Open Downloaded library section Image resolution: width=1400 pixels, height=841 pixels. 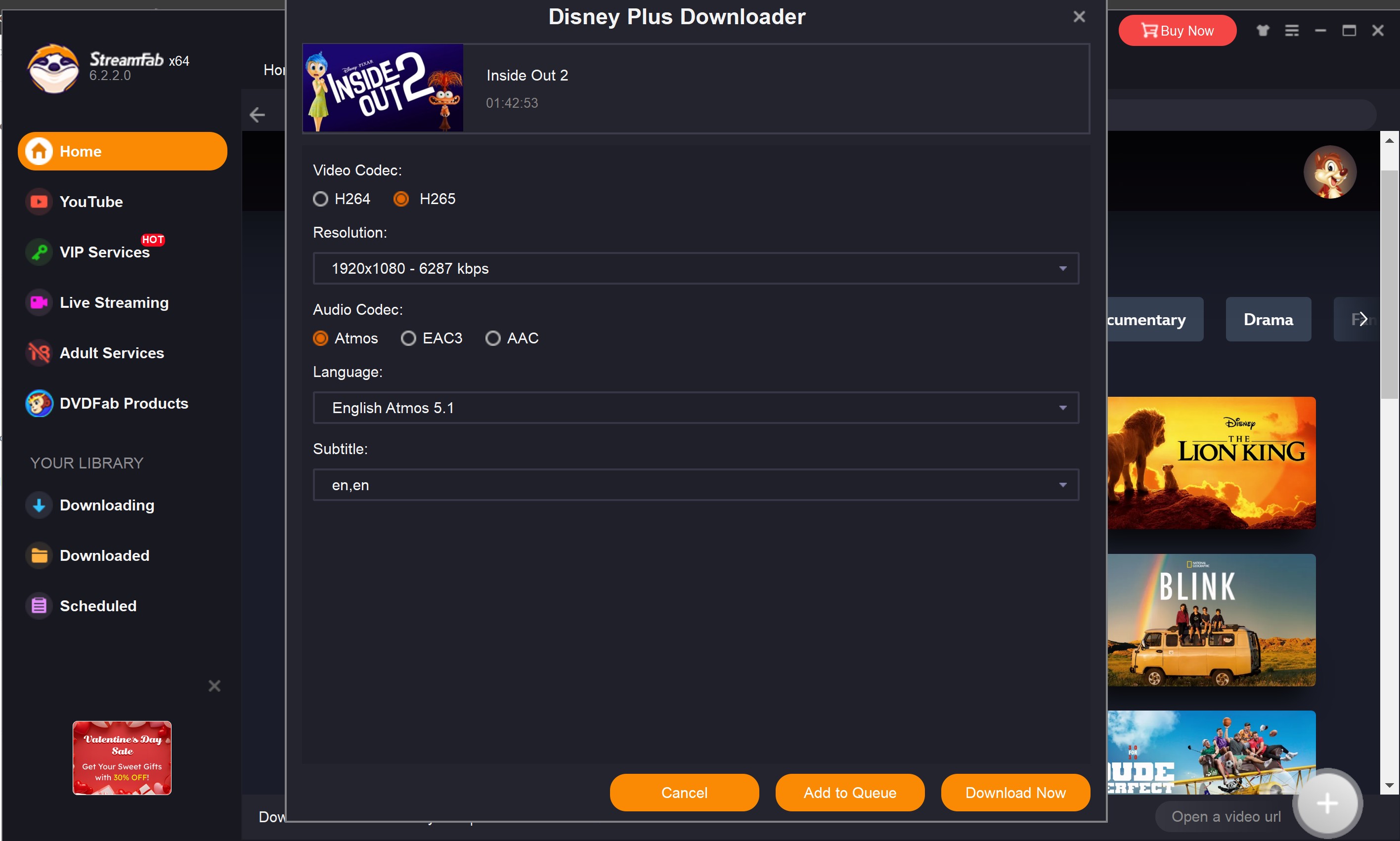click(x=123, y=556)
